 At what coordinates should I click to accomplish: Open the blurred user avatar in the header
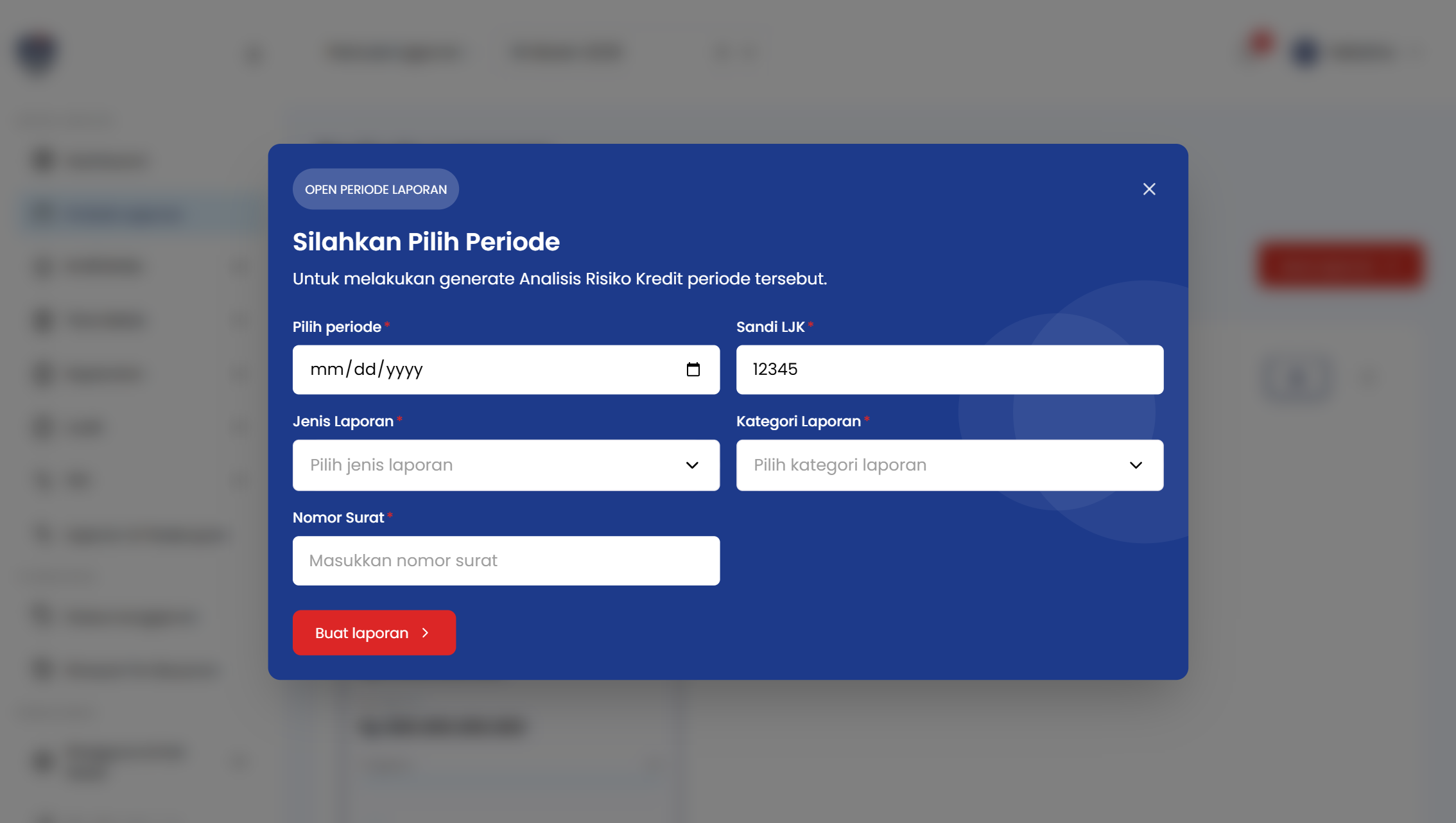1305,52
